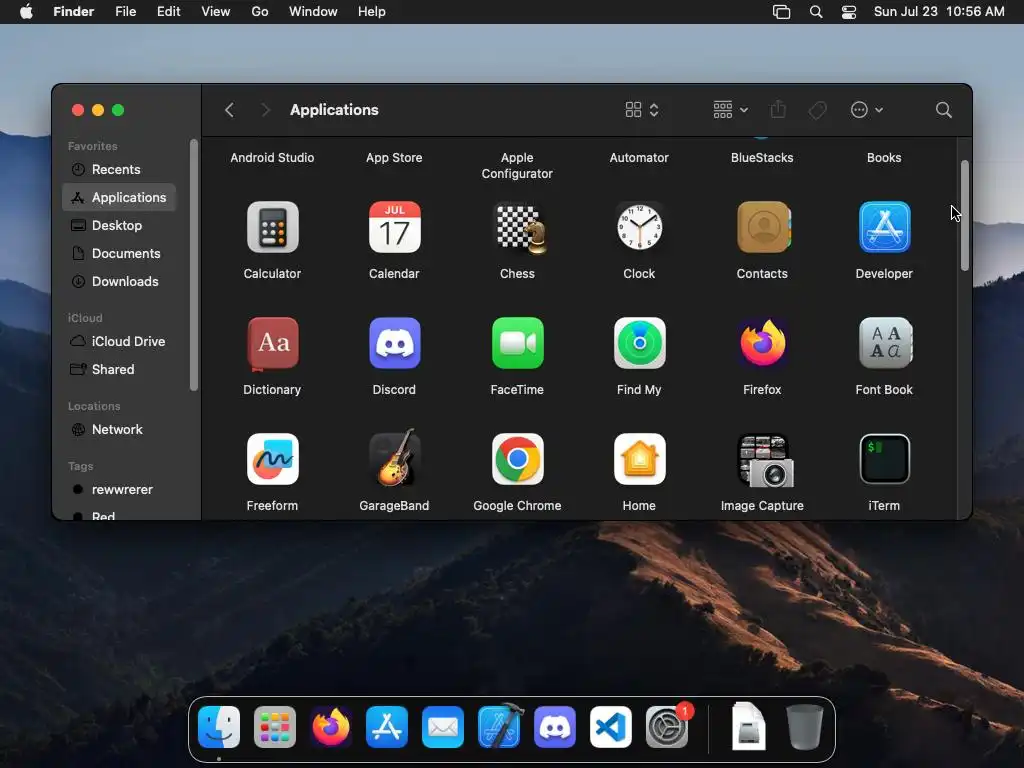Open the Window menu
Image resolution: width=1024 pixels, height=768 pixels.
coord(313,12)
